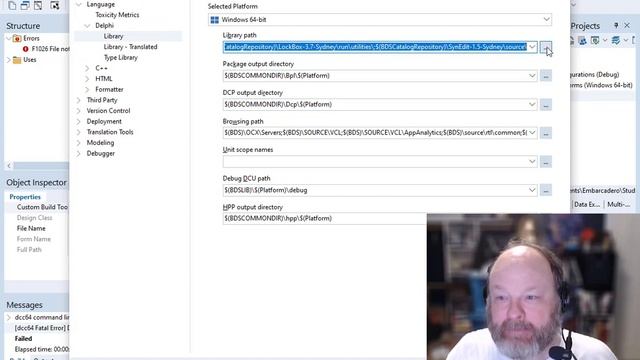Select Library - Translated page
Screen dimensions: 640x360
130,47
